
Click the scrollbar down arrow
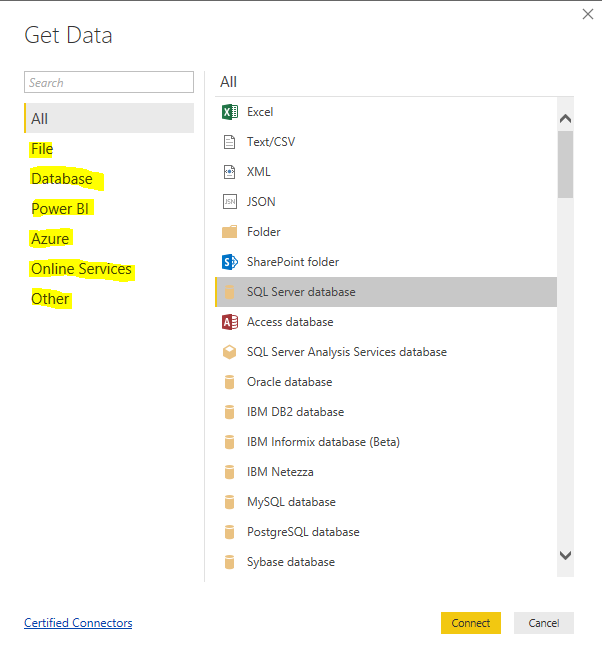click(x=565, y=555)
